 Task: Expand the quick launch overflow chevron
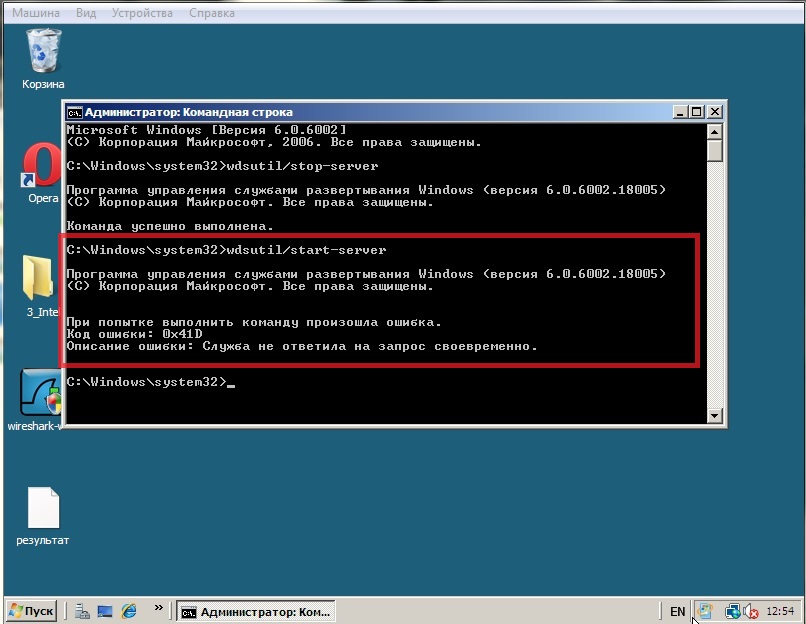pos(158,608)
